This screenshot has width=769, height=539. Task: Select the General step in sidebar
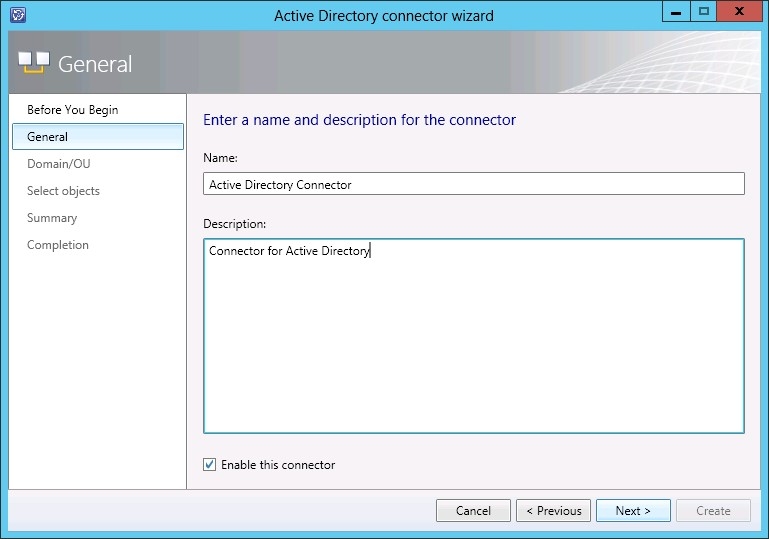pos(98,136)
